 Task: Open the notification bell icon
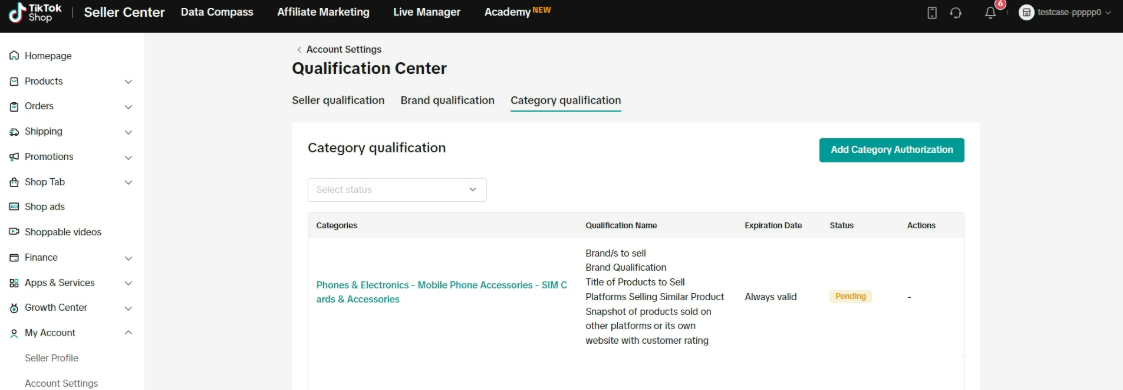(991, 13)
